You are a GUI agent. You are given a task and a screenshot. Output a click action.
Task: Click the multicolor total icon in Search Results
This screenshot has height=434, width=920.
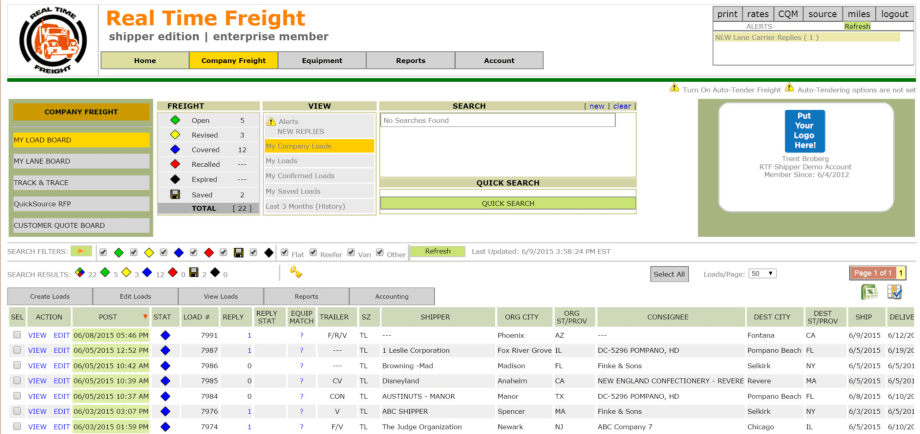[x=80, y=273]
